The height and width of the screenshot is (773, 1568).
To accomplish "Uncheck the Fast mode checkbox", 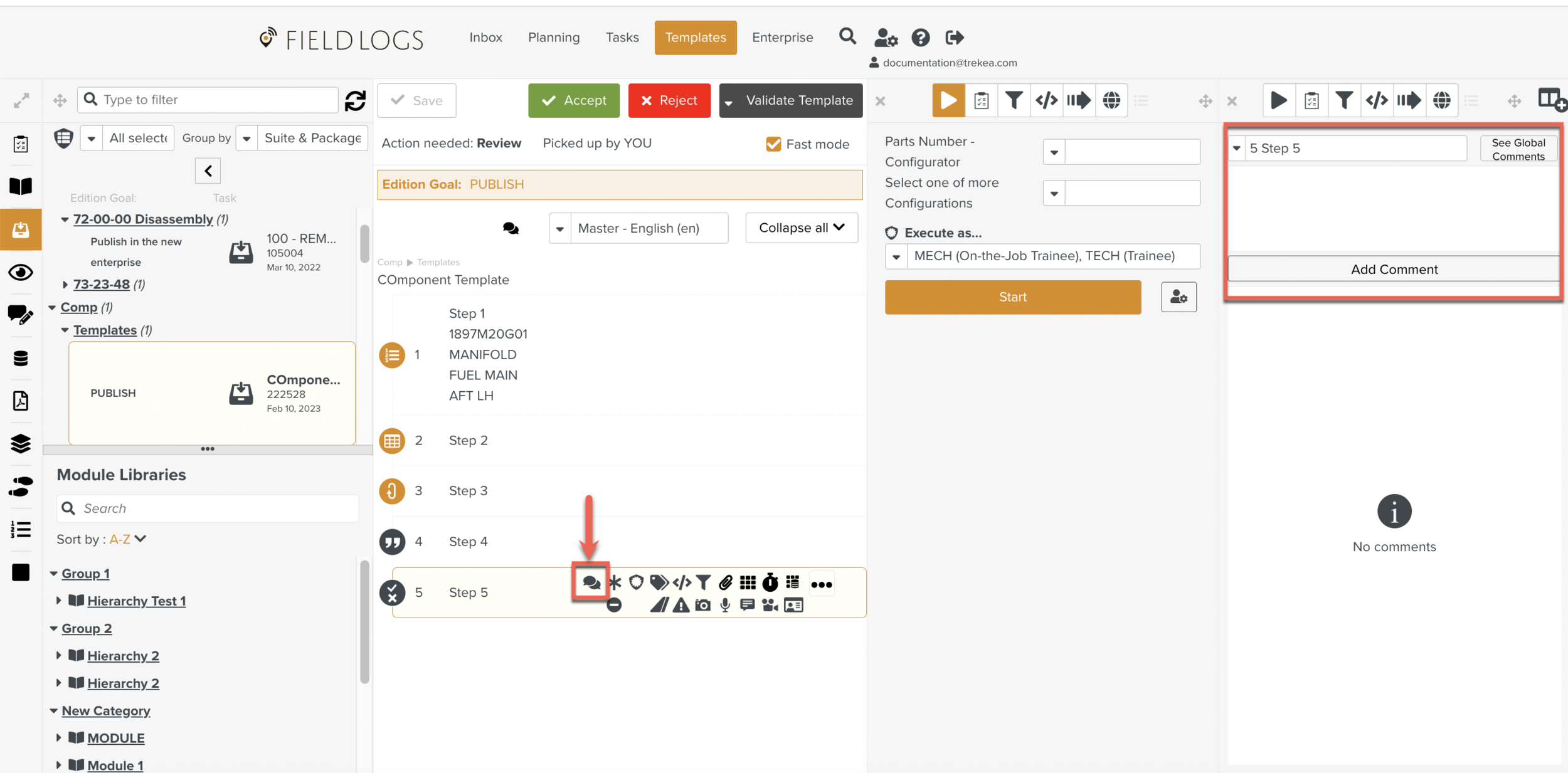I will click(773, 144).
